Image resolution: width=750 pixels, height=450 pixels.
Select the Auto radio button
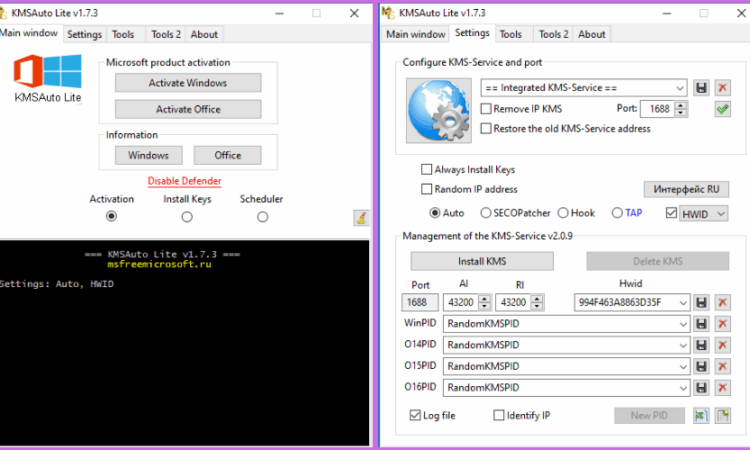(435, 213)
